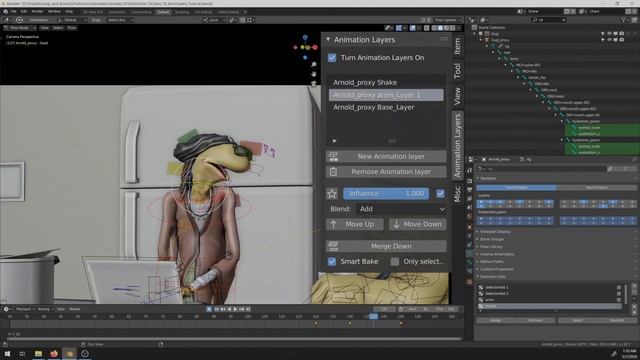Screen dimensions: 640x360
Task: Click the outliner search field
Action: pos(549,20)
